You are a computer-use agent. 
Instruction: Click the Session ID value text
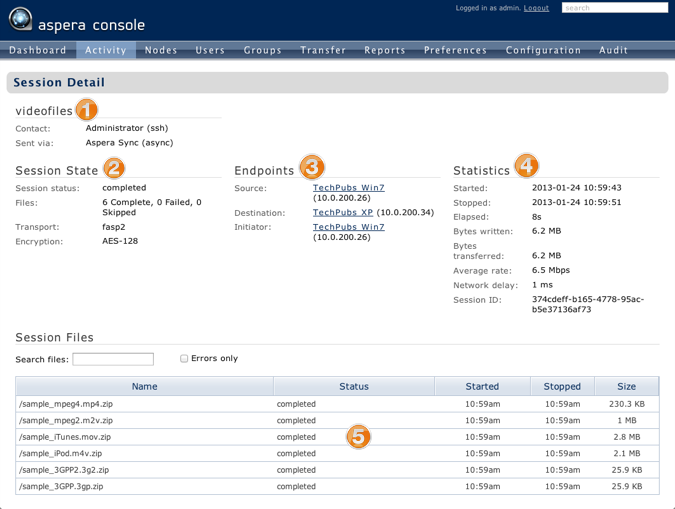point(588,304)
